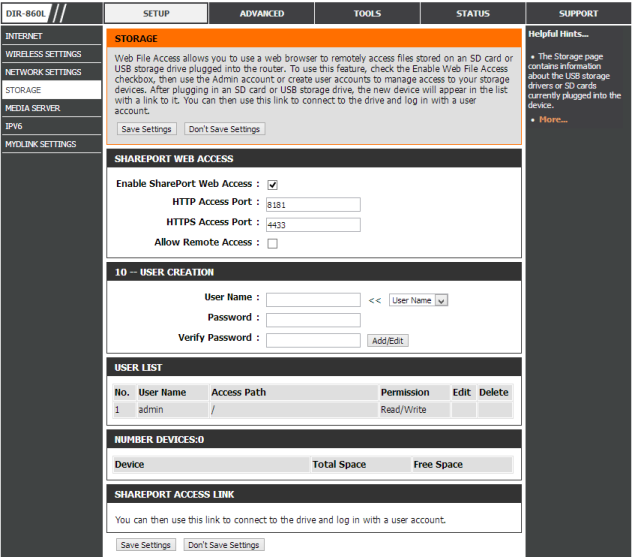The image size is (632, 557).
Task: Open WIRELESS SETTINGS in the sidebar
Action: point(51,54)
